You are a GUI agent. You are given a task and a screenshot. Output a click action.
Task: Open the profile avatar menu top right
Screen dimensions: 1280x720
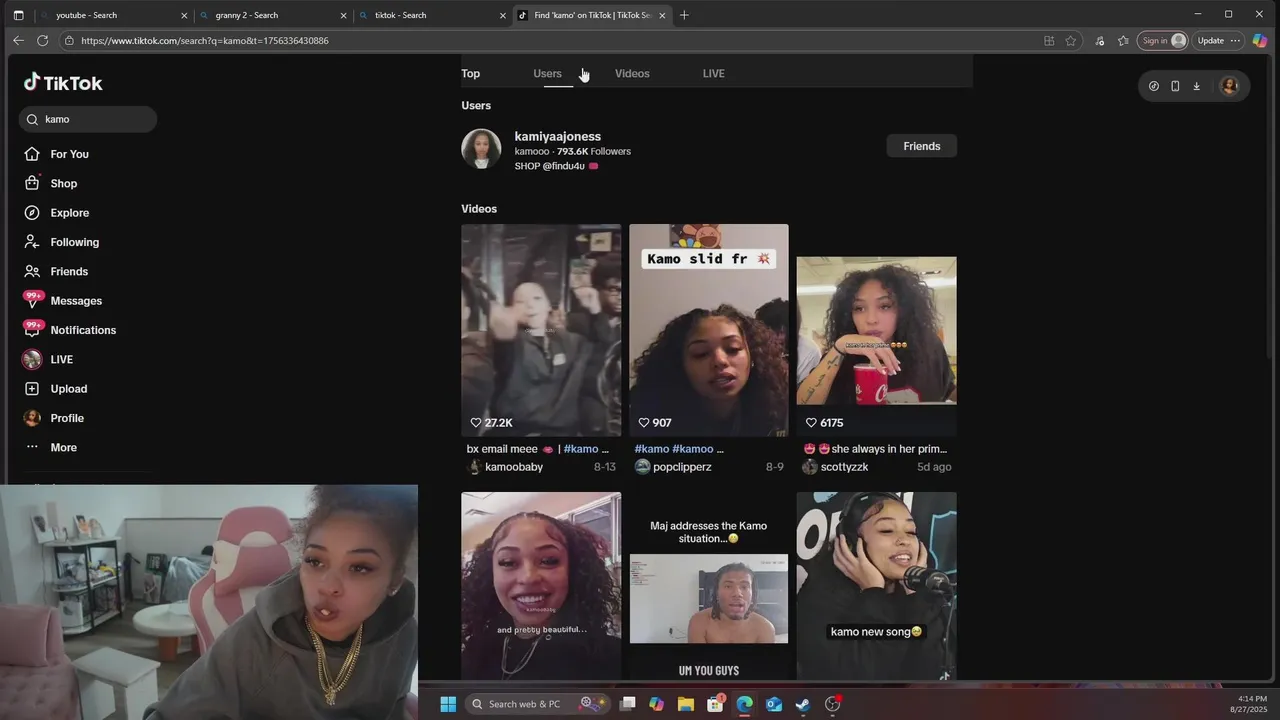(x=1230, y=86)
